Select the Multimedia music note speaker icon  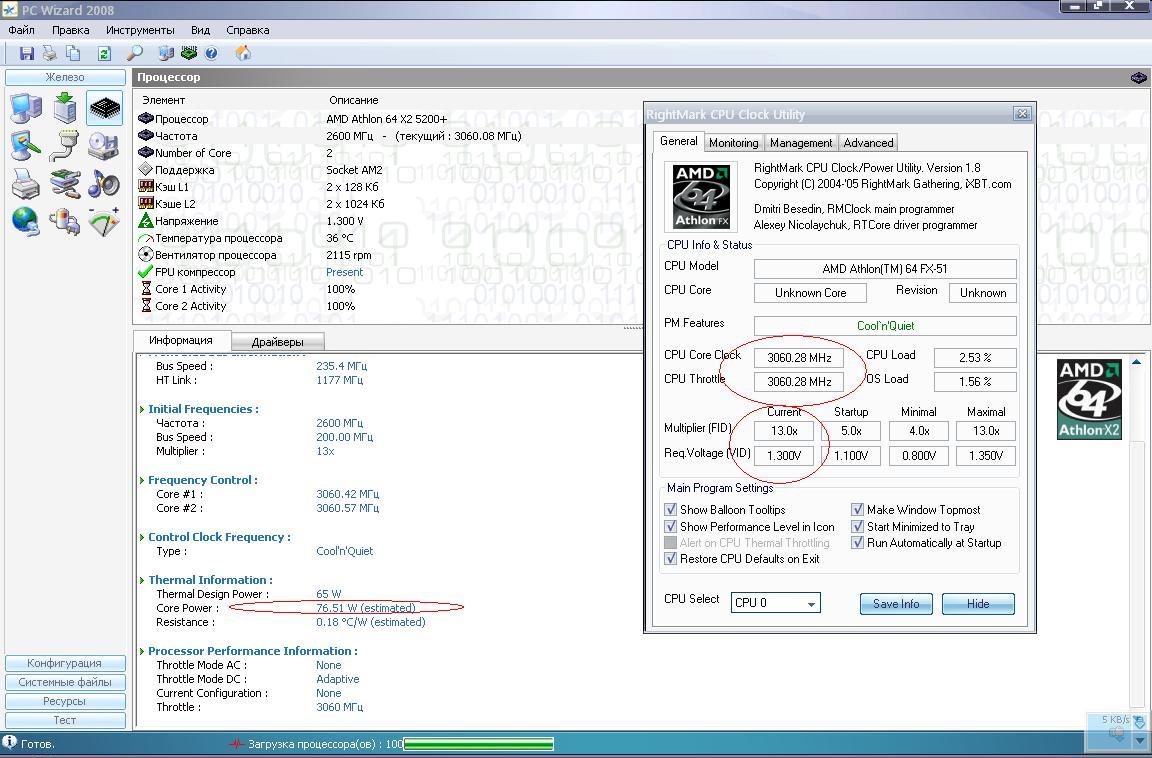pyautogui.click(x=104, y=184)
